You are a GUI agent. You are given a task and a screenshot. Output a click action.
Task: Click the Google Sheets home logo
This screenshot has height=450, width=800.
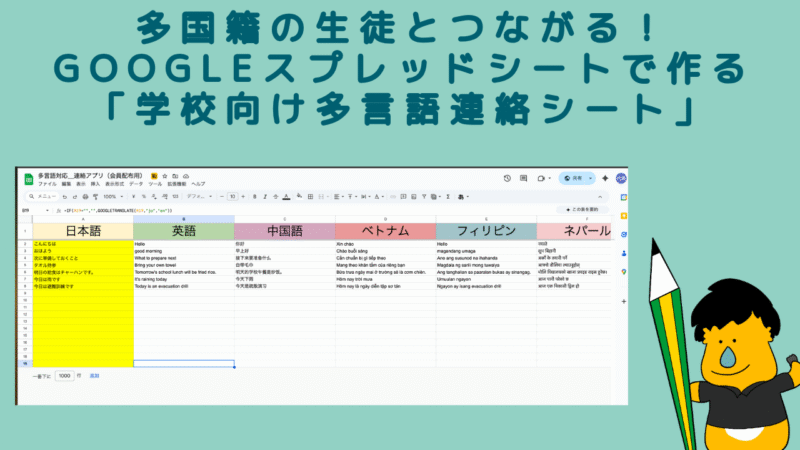pos(27,180)
